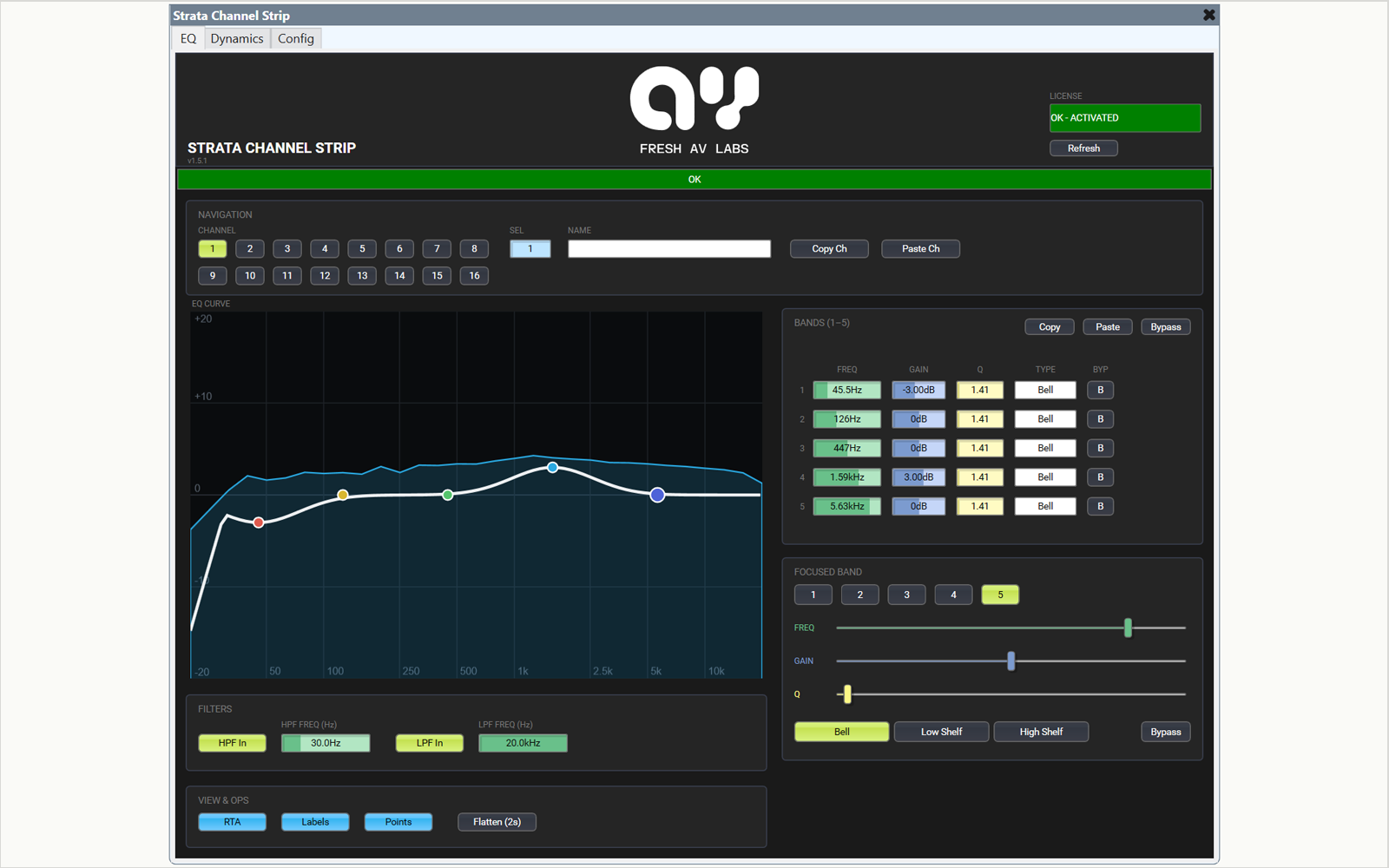Click band 1 frequency value 45.5Hz
1389x868 pixels.
point(846,391)
